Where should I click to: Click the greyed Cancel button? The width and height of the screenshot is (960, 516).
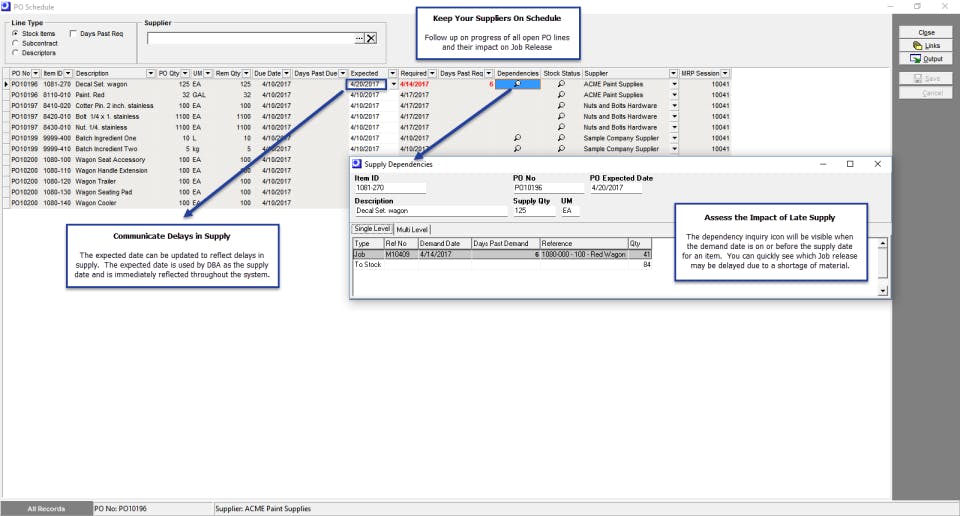pos(926,93)
